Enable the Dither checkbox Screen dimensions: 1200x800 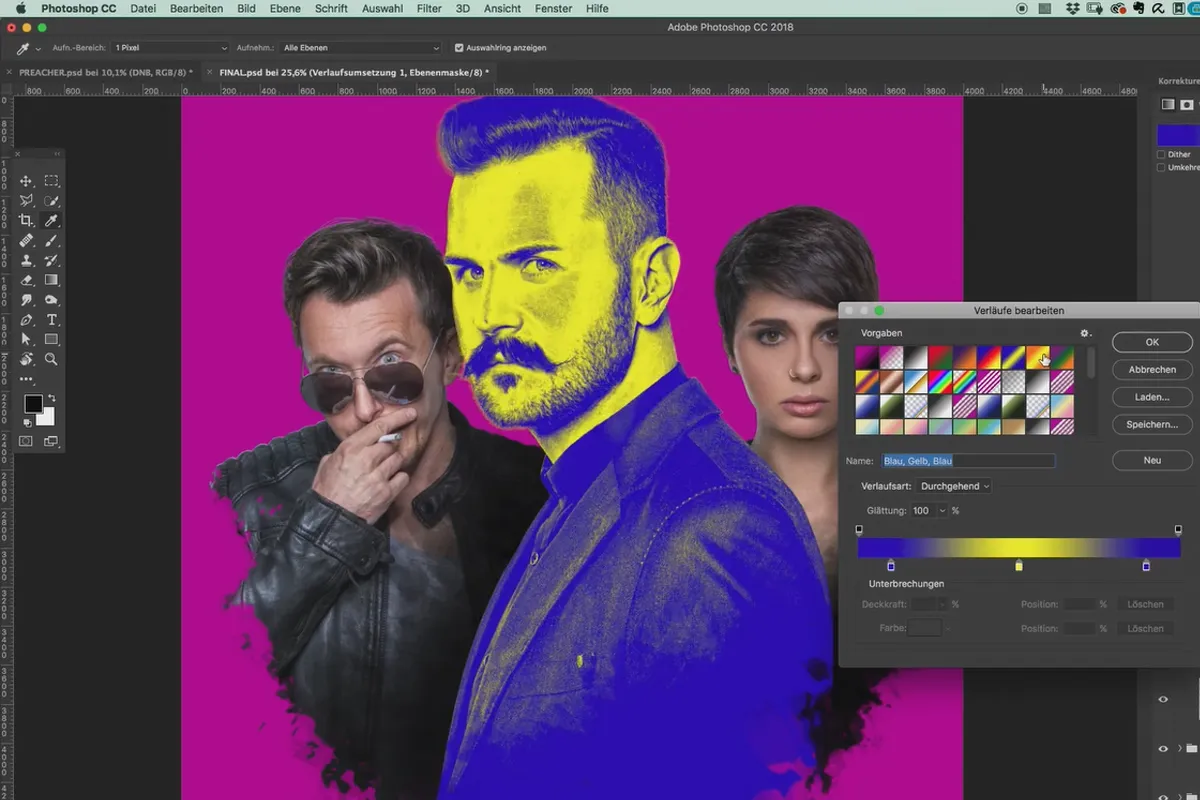[1161, 154]
